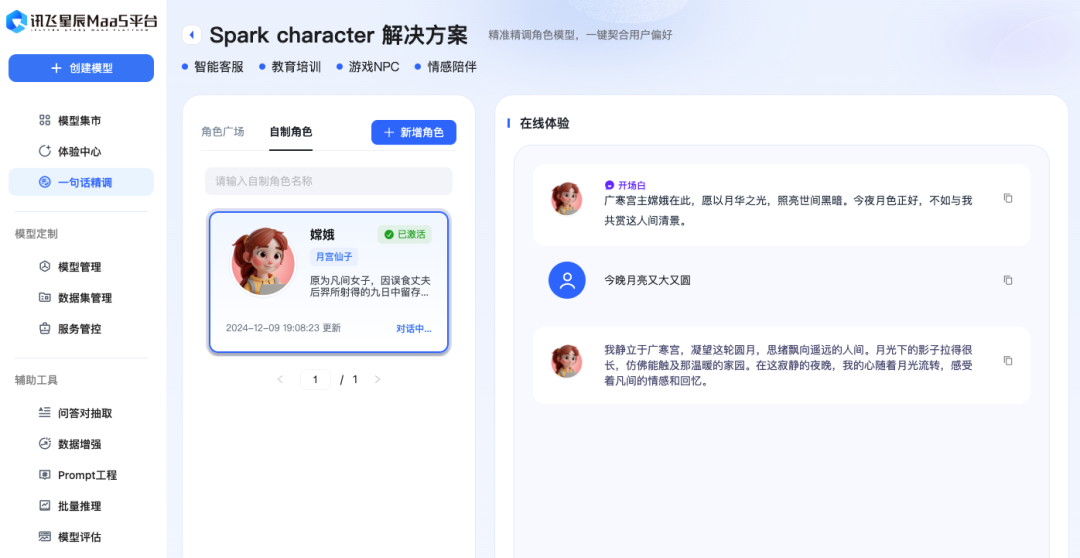Click the 对话中... link on 嫦娥 card
This screenshot has height=558, width=1080.
click(x=414, y=328)
